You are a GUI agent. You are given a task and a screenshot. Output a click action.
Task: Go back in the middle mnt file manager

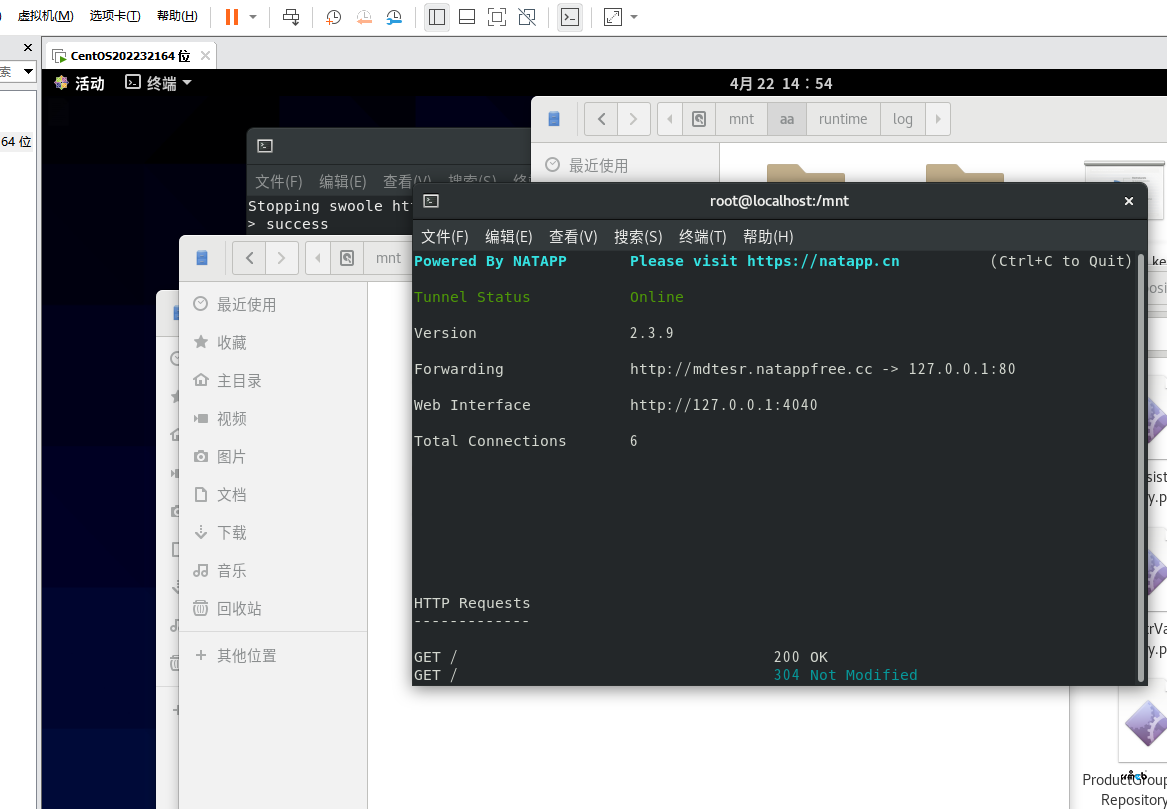tap(249, 258)
